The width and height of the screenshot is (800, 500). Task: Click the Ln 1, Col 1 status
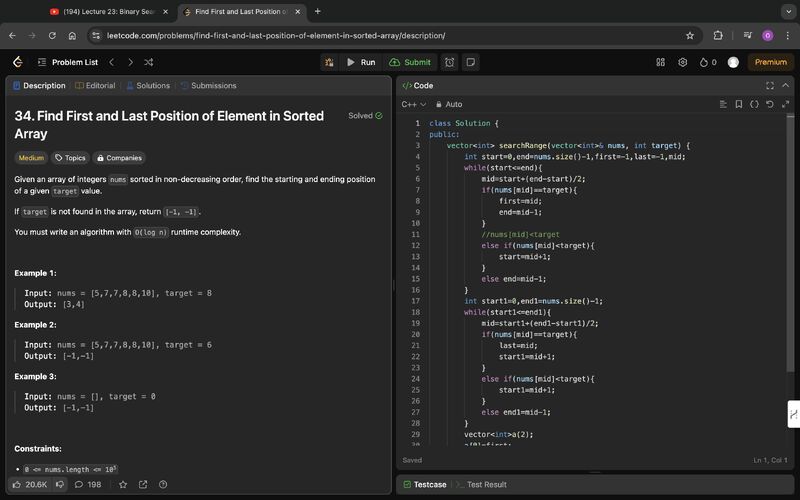tap(770, 460)
